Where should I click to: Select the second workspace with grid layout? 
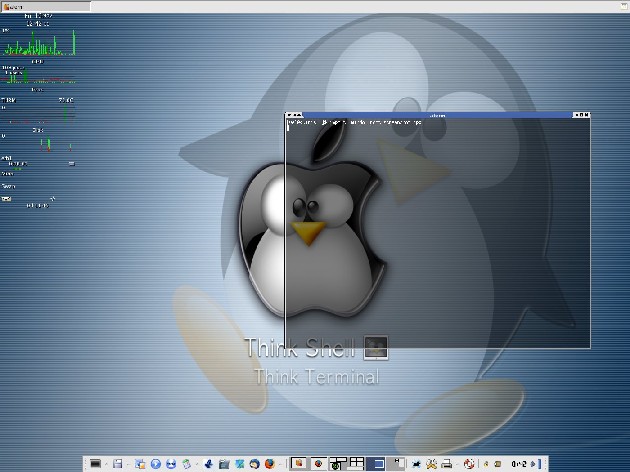tap(356, 464)
